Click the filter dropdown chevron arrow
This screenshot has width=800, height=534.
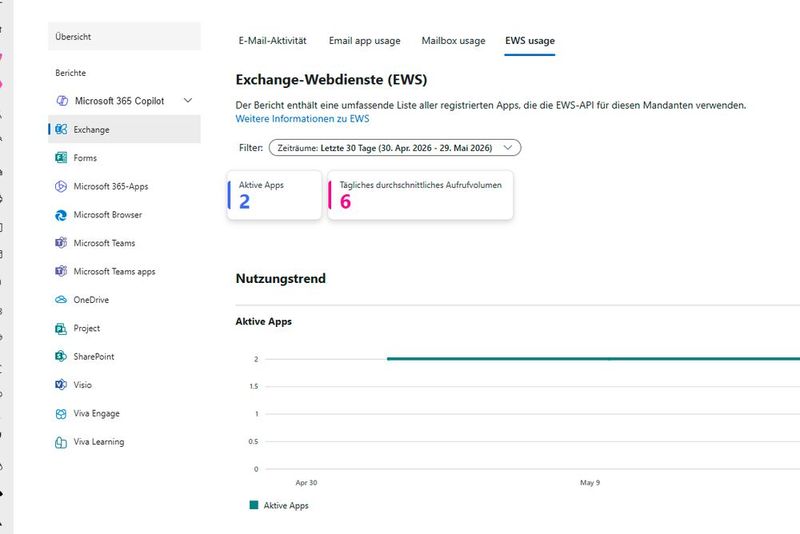(x=508, y=147)
